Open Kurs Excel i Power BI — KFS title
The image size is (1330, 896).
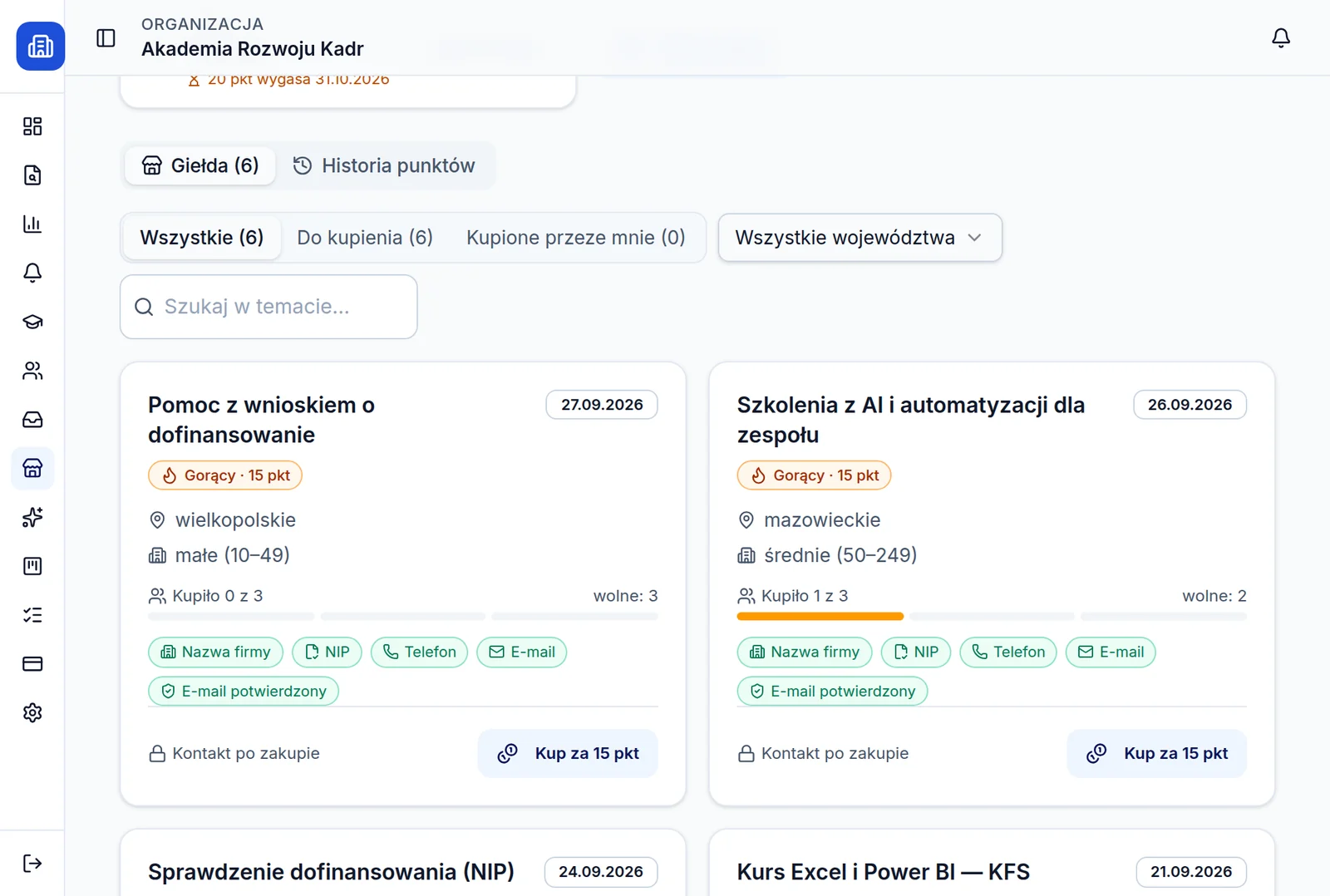pos(884,872)
